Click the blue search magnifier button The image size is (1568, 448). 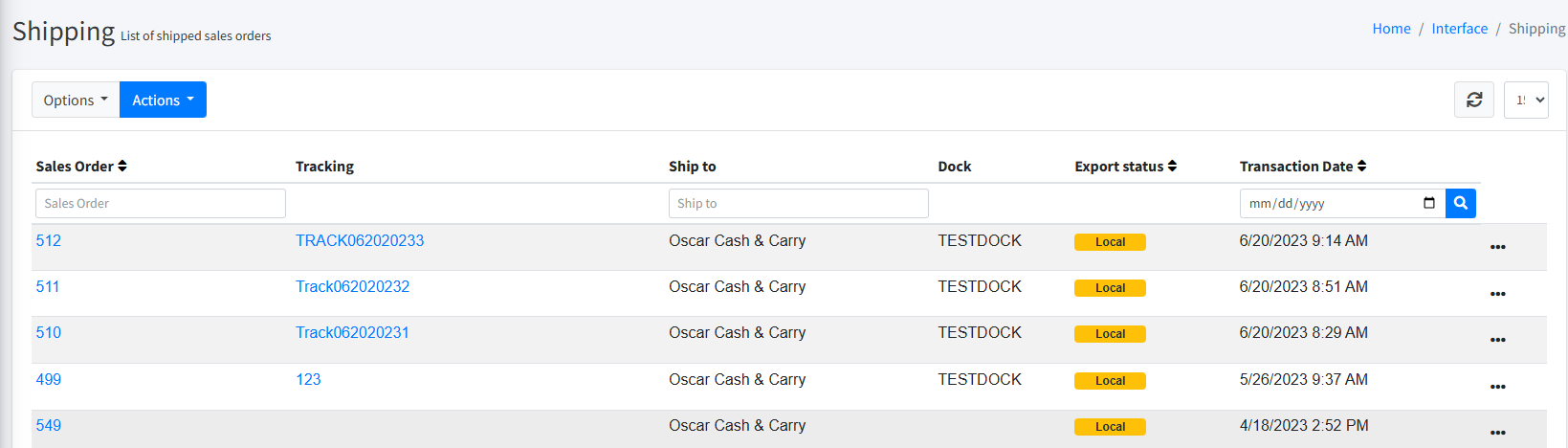[1460, 203]
